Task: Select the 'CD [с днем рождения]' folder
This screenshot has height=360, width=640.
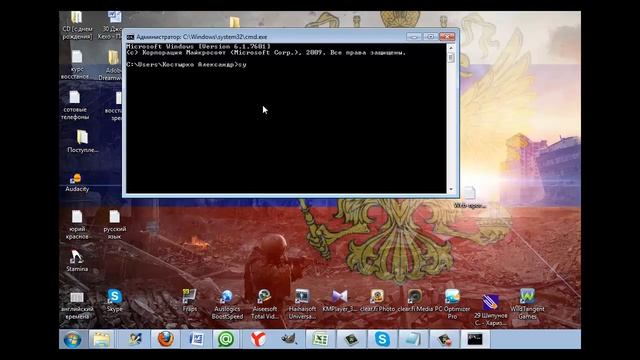Action: [x=77, y=25]
